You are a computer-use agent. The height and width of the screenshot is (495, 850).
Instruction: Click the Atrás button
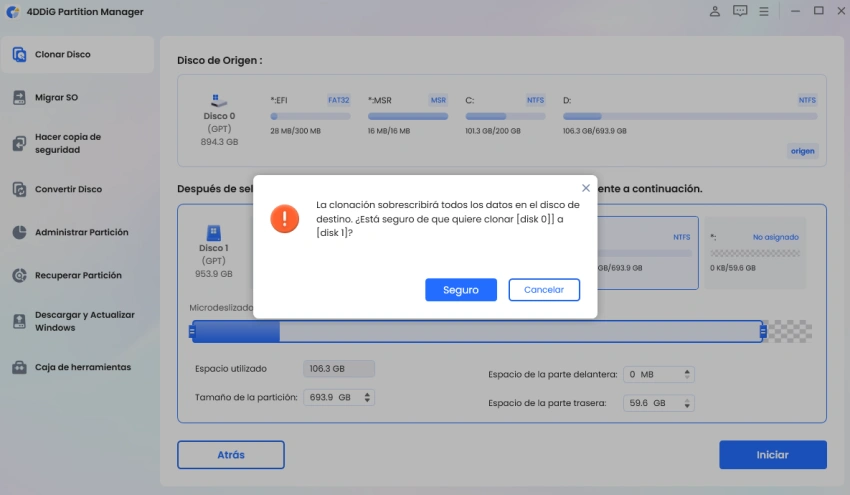[231, 454]
